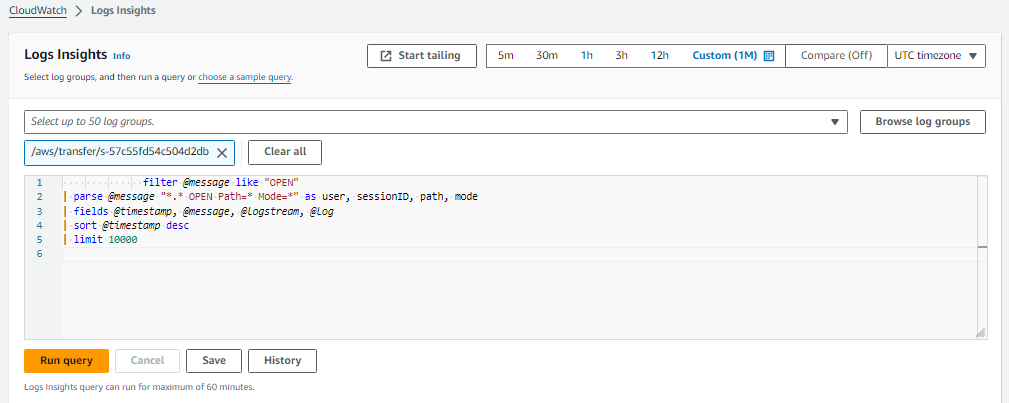Screen dimensions: 1009x403
Task: Click the /aws/transfer/s-57c55fd54c504d2db log group text
Action: click(x=120, y=153)
